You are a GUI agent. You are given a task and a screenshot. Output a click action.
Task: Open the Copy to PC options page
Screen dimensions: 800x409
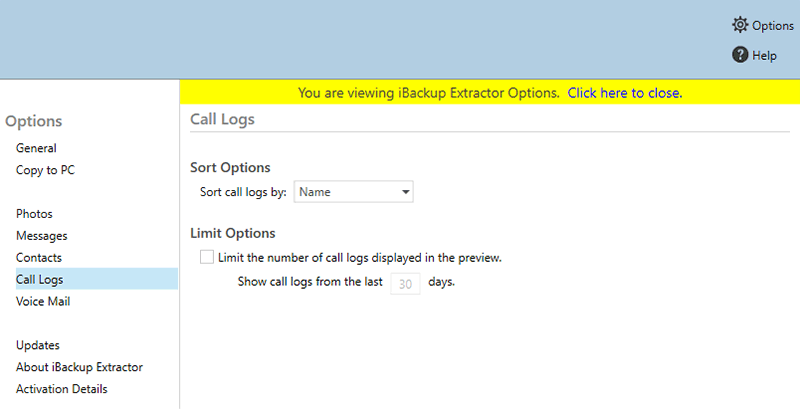pyautogui.click(x=45, y=170)
